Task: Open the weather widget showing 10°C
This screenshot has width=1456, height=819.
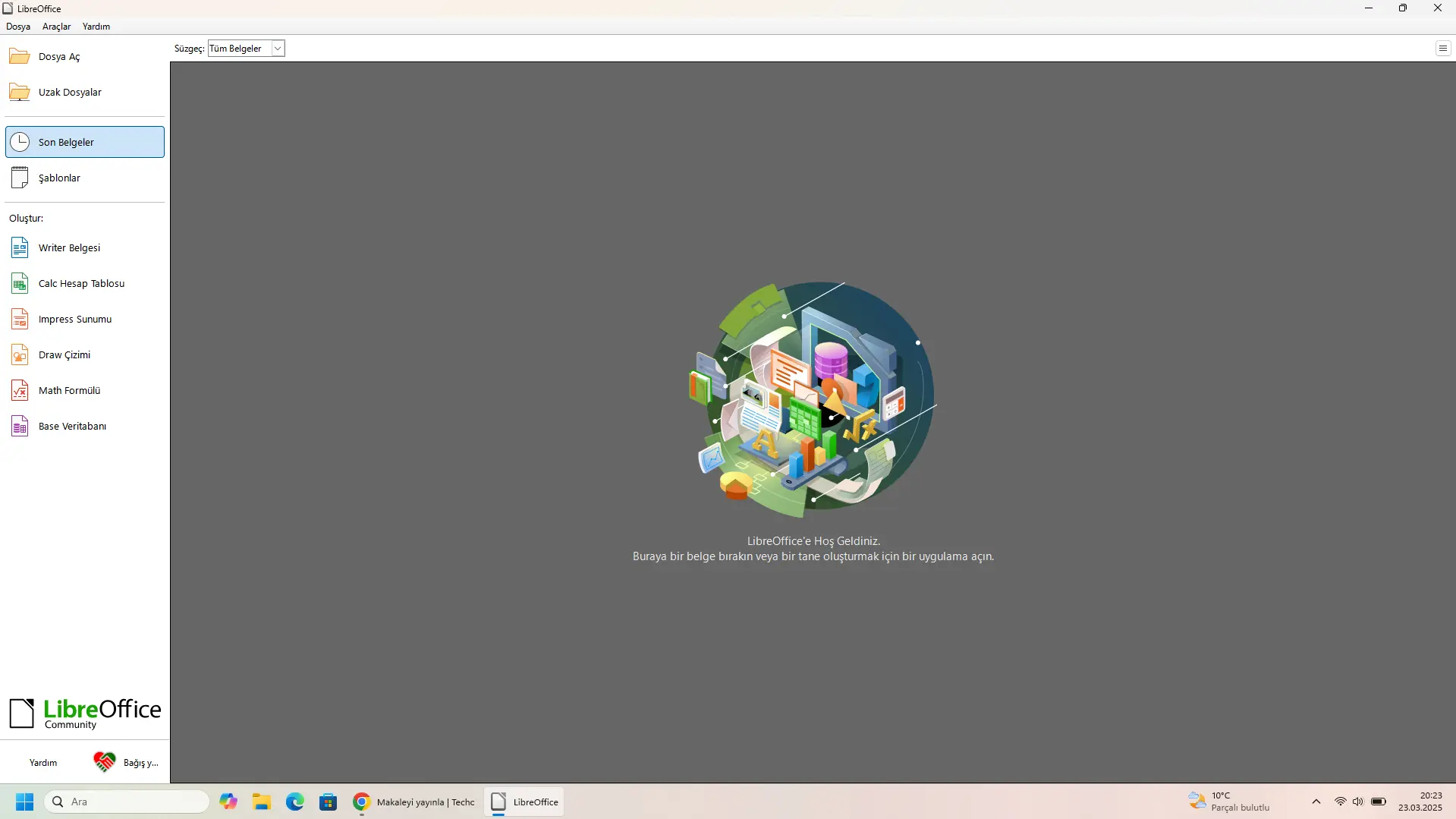Action: pyautogui.click(x=1229, y=802)
